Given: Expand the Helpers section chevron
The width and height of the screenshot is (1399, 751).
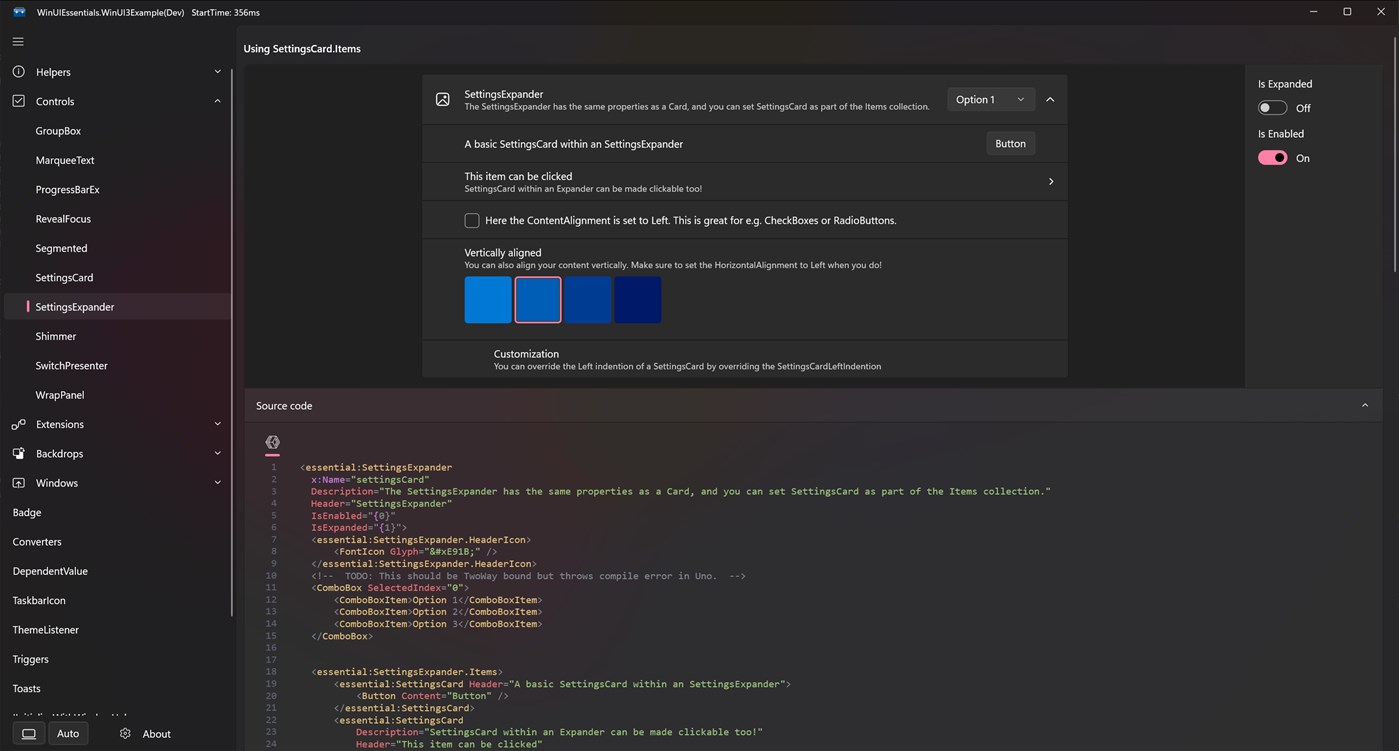Looking at the screenshot, I should point(217,72).
